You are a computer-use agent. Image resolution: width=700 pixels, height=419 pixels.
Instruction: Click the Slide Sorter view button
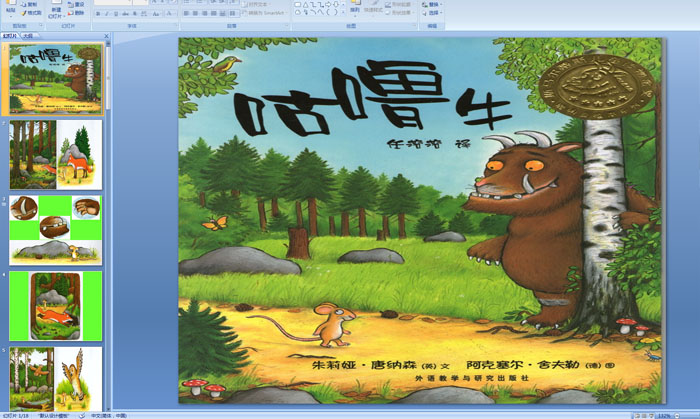click(x=644, y=416)
